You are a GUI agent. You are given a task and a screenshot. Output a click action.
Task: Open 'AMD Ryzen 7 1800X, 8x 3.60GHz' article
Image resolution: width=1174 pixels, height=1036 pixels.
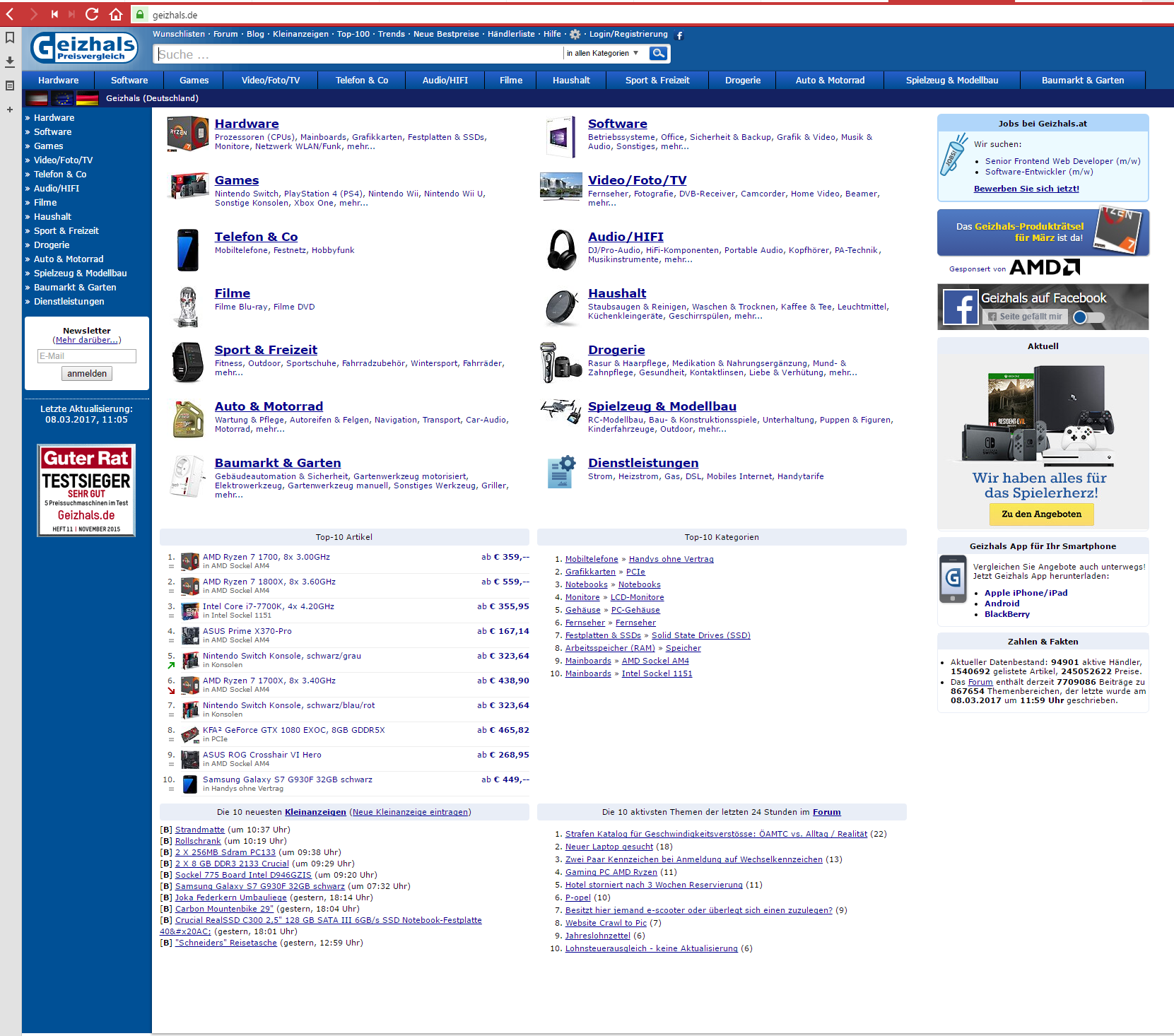click(x=269, y=582)
